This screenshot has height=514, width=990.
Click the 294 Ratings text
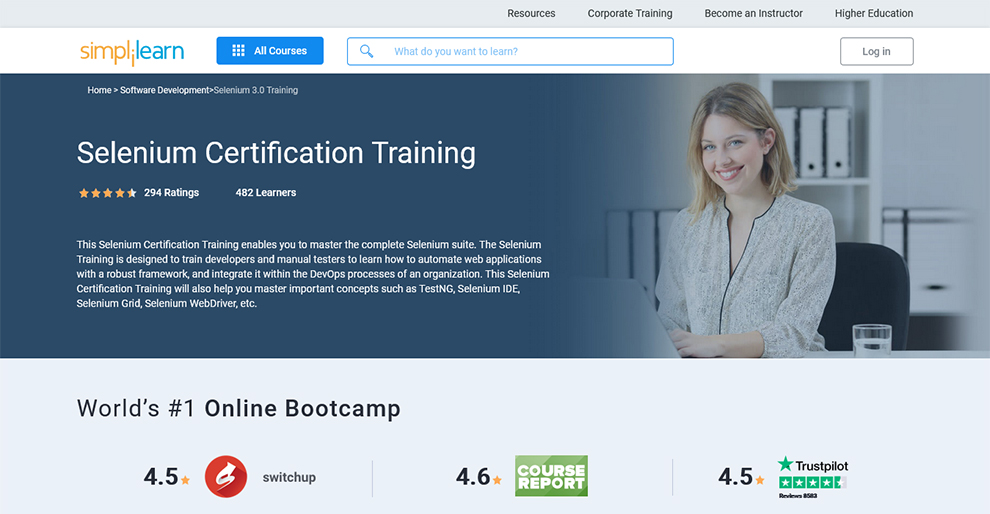point(171,193)
